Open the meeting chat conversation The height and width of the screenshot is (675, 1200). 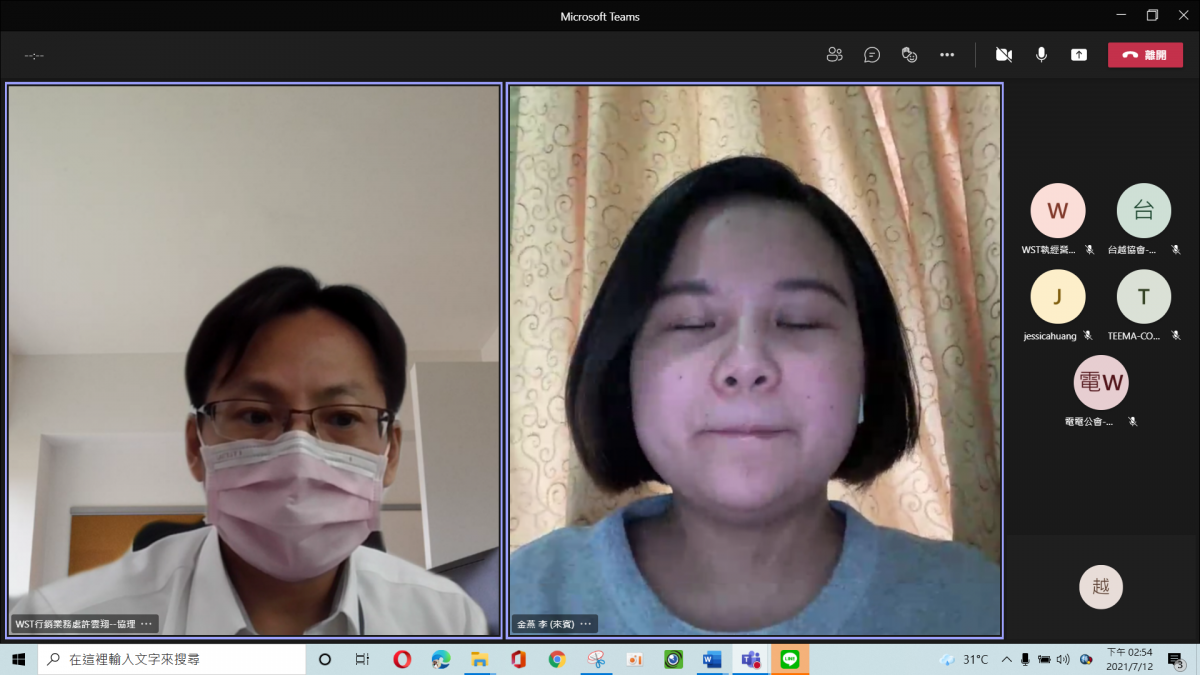click(x=872, y=55)
